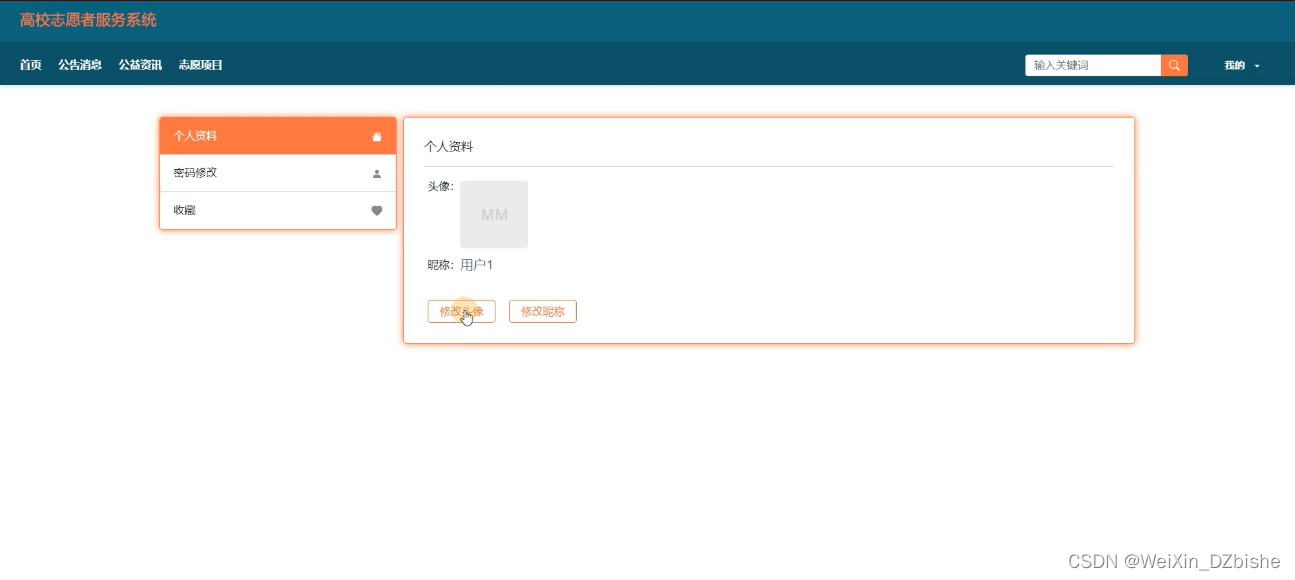Click the orange search magnifier icon

[1174, 65]
